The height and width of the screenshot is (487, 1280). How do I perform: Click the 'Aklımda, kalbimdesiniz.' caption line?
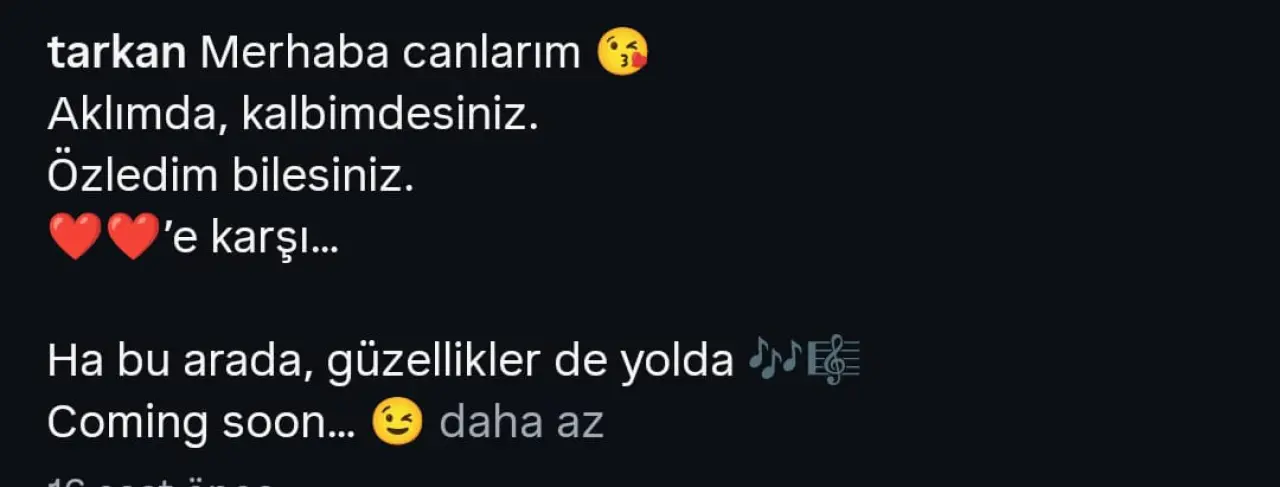pyautogui.click(x=293, y=116)
